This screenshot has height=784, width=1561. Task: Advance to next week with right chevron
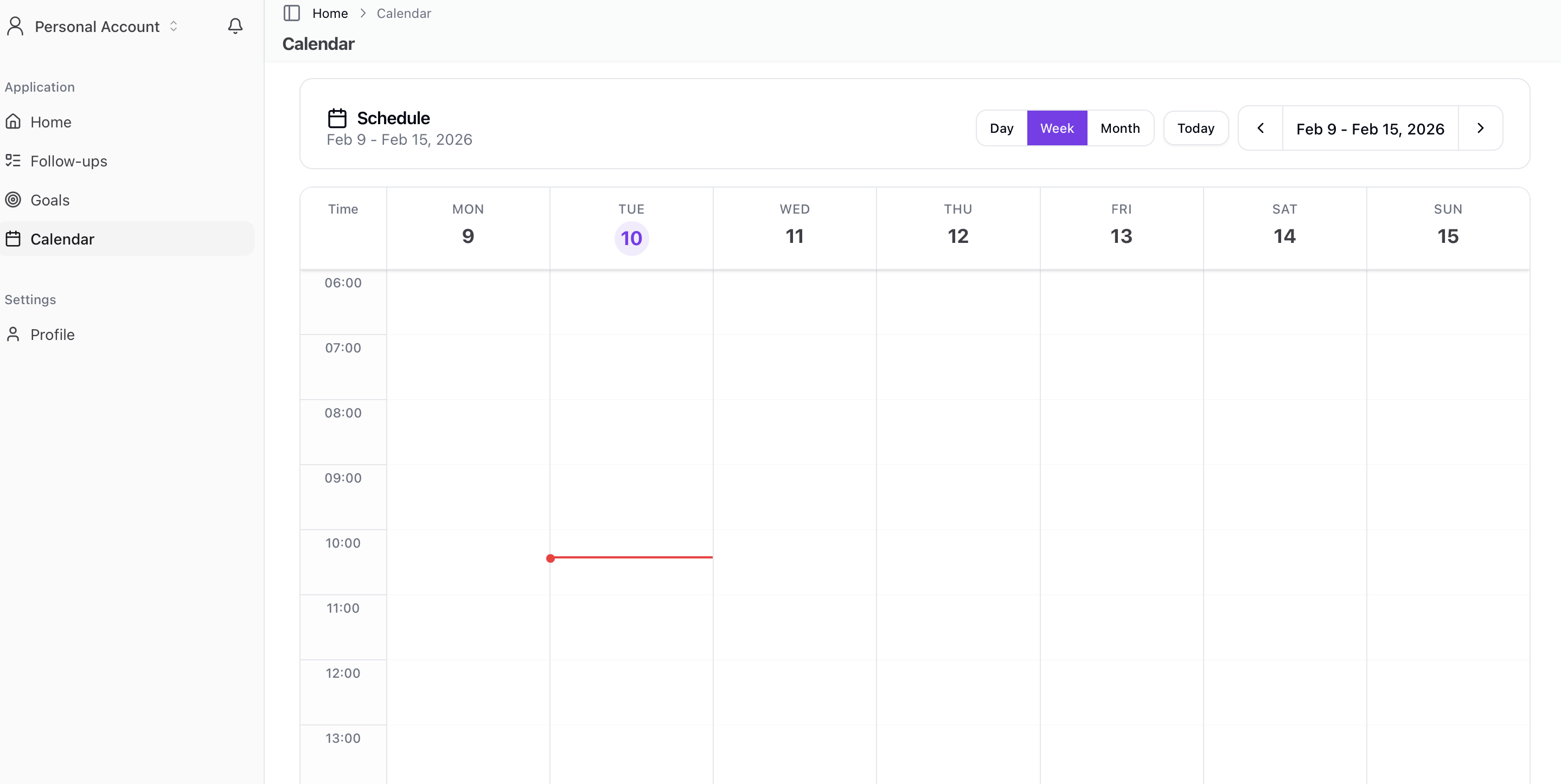[x=1480, y=128]
